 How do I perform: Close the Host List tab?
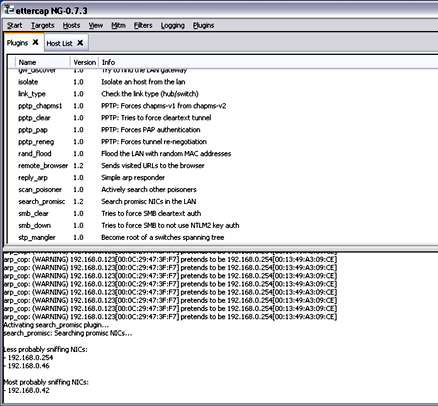80,43
